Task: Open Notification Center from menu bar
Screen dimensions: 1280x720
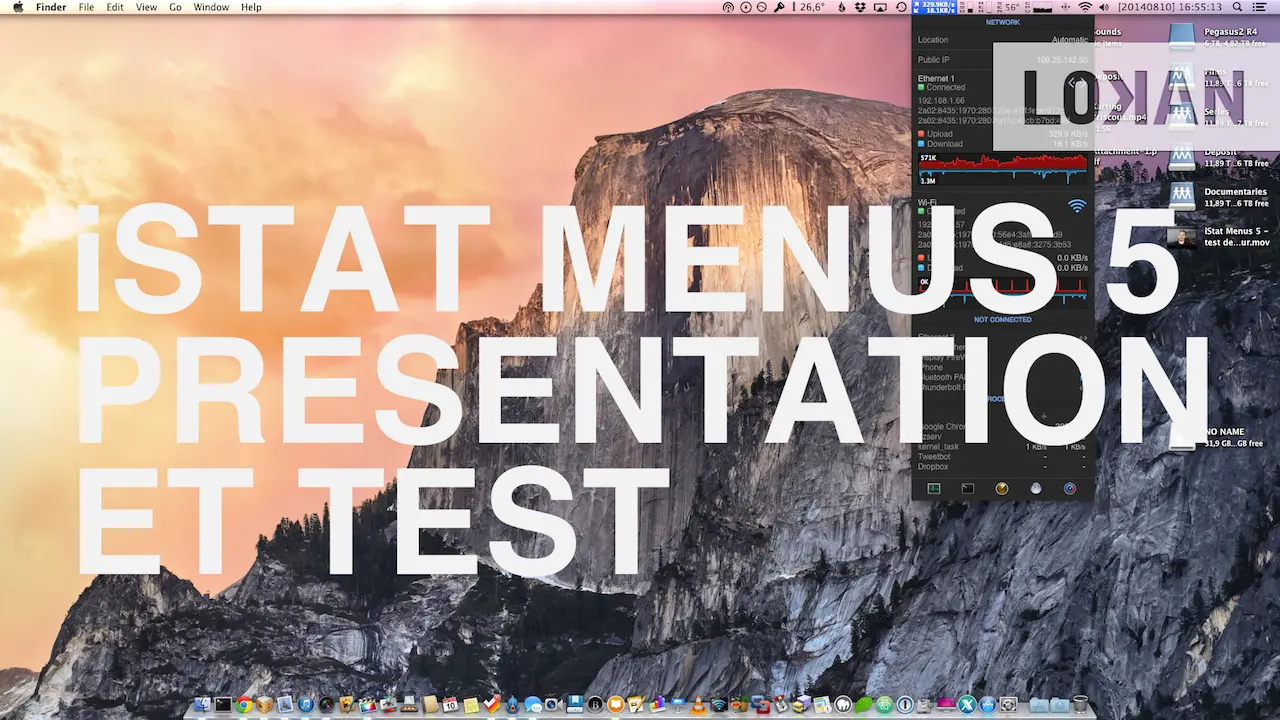Action: tap(1260, 7)
